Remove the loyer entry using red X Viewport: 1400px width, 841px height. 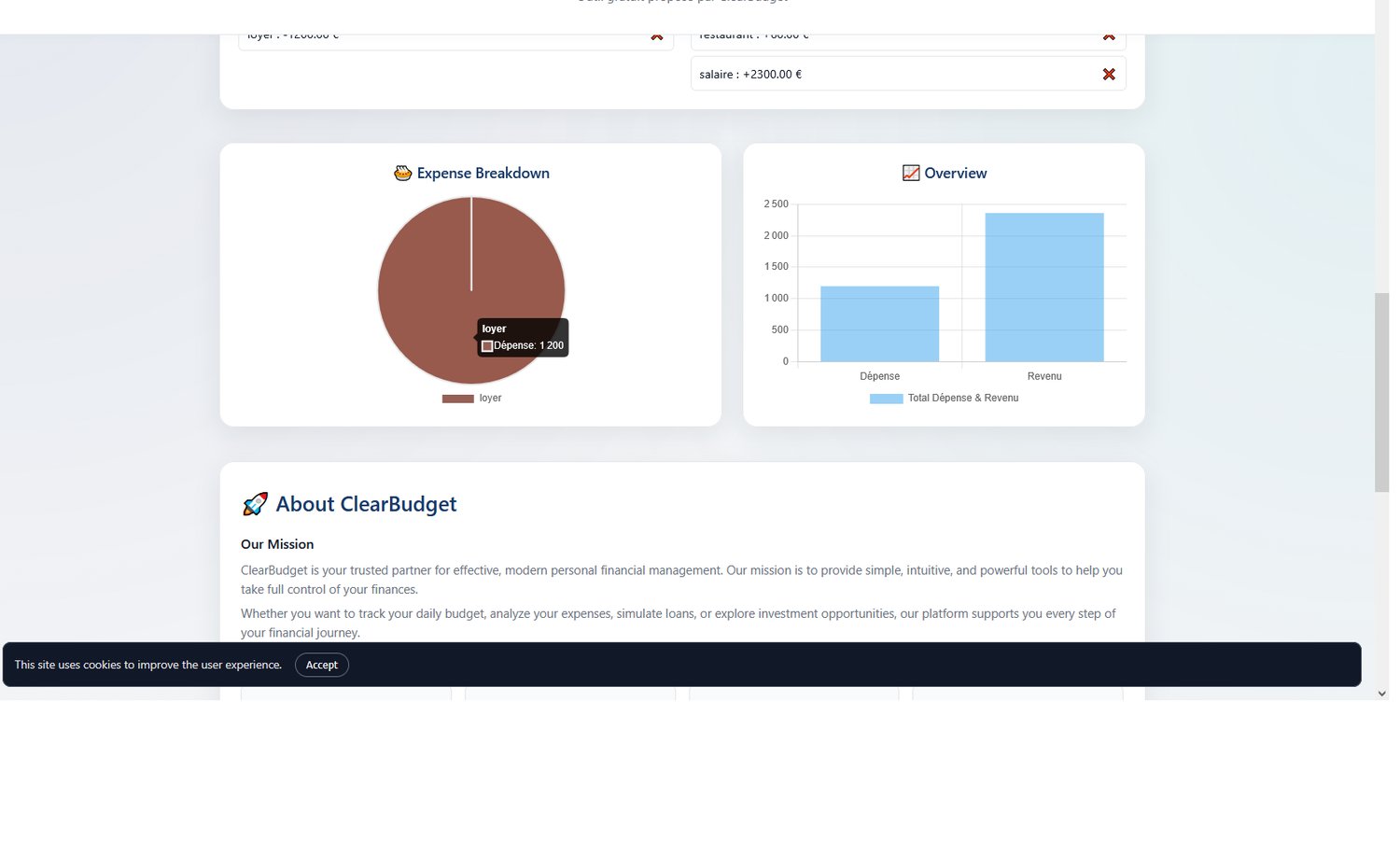coord(657,37)
